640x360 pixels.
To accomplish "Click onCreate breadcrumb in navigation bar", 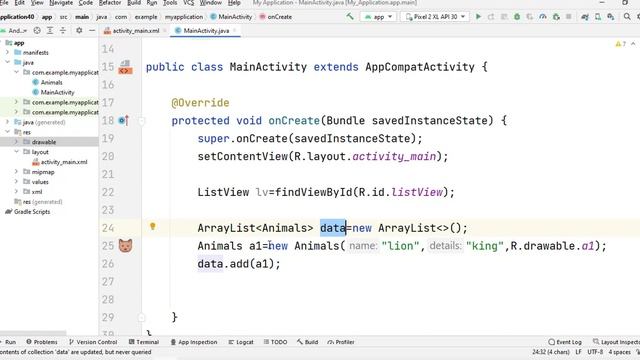I will [x=276, y=17].
